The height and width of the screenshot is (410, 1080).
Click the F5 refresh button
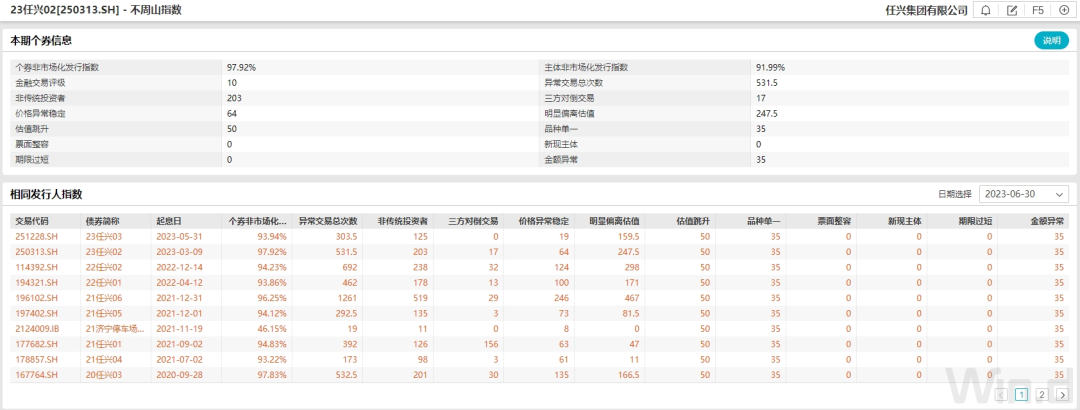tap(1037, 10)
